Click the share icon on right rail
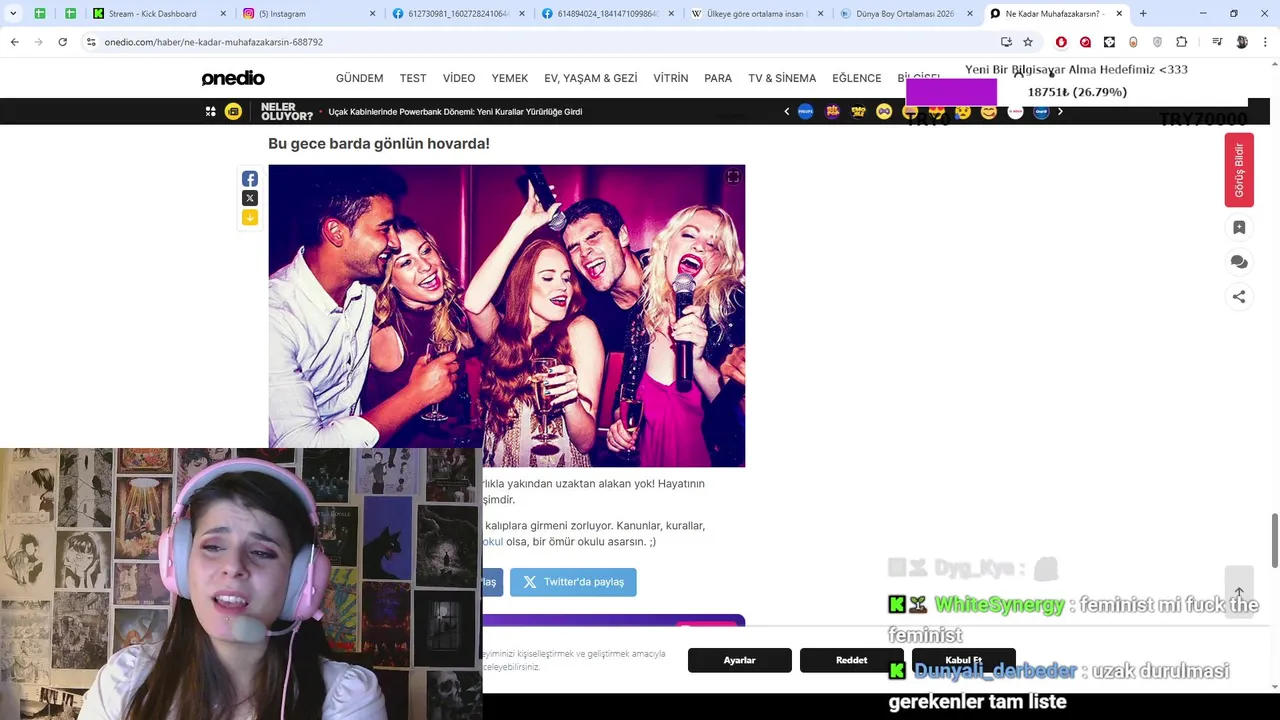The image size is (1280, 720). click(x=1239, y=297)
